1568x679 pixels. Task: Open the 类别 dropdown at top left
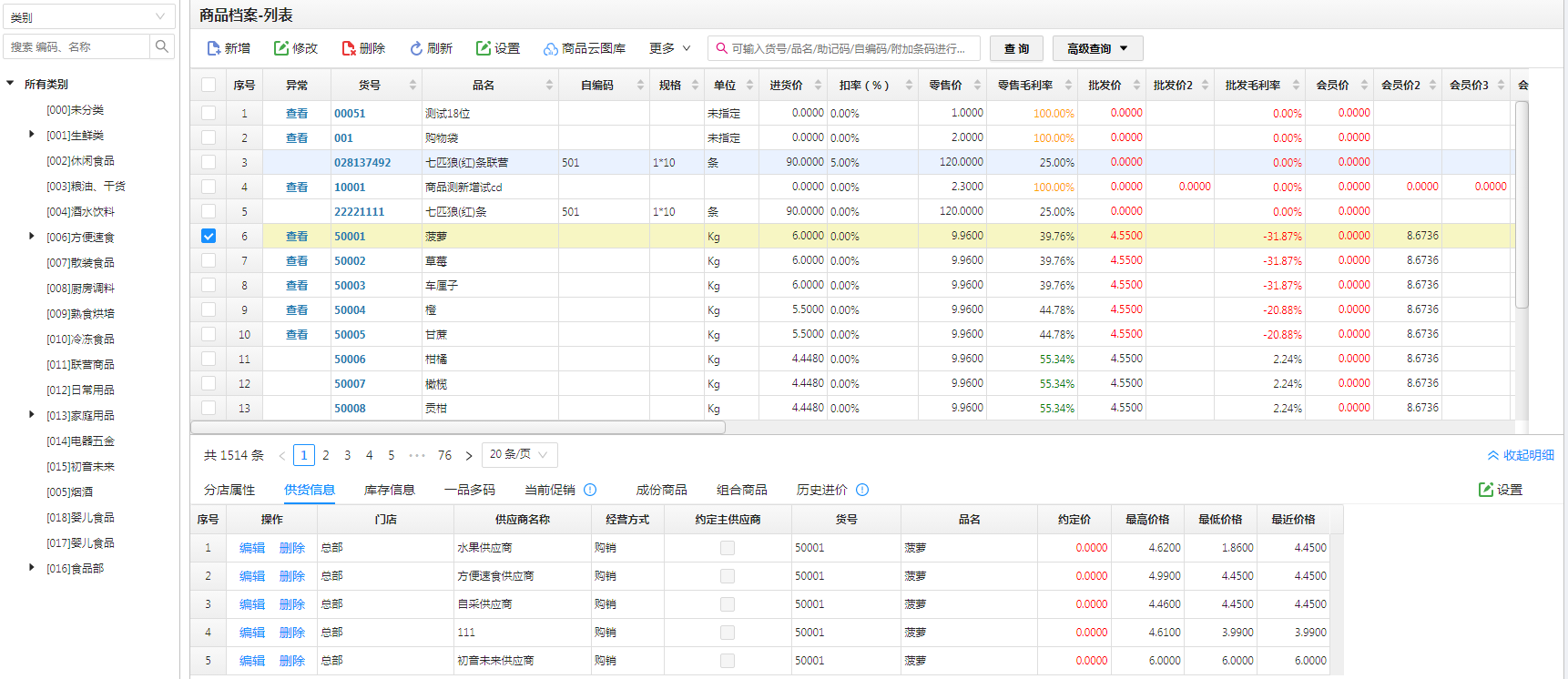pyautogui.click(x=88, y=17)
